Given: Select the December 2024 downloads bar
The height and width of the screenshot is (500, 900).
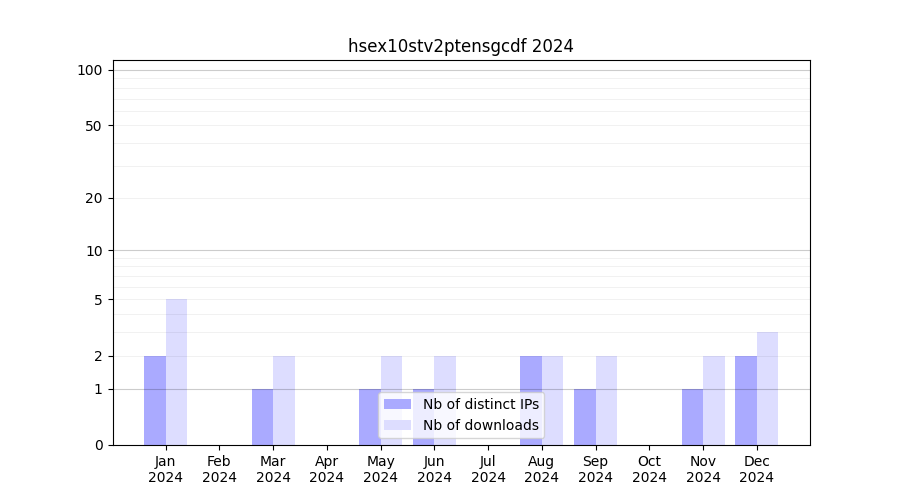Looking at the screenshot, I should 767,388.
